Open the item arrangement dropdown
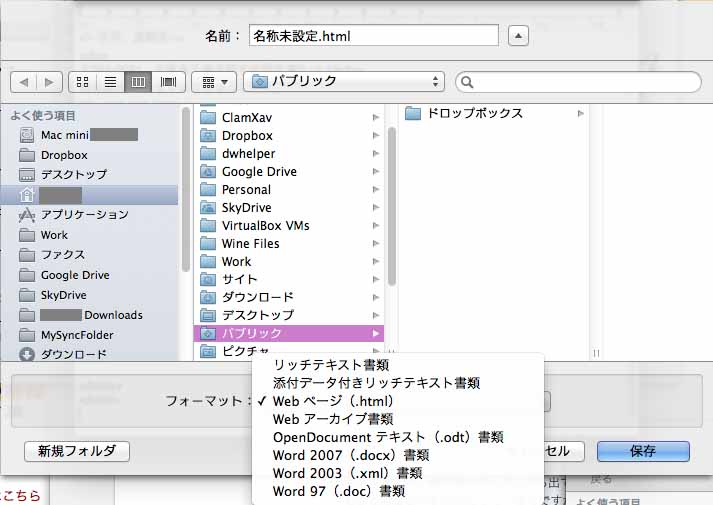This screenshot has width=713, height=505. (x=214, y=82)
